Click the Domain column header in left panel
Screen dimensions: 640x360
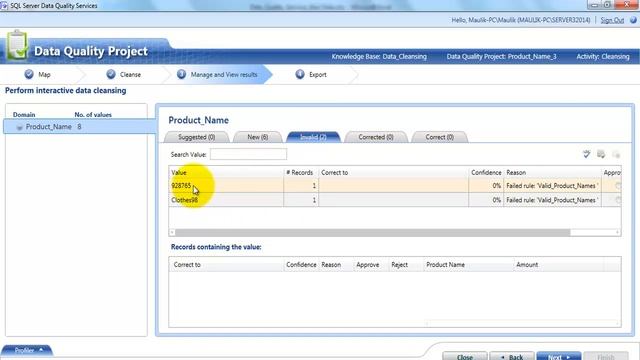pyautogui.click(x=24, y=115)
